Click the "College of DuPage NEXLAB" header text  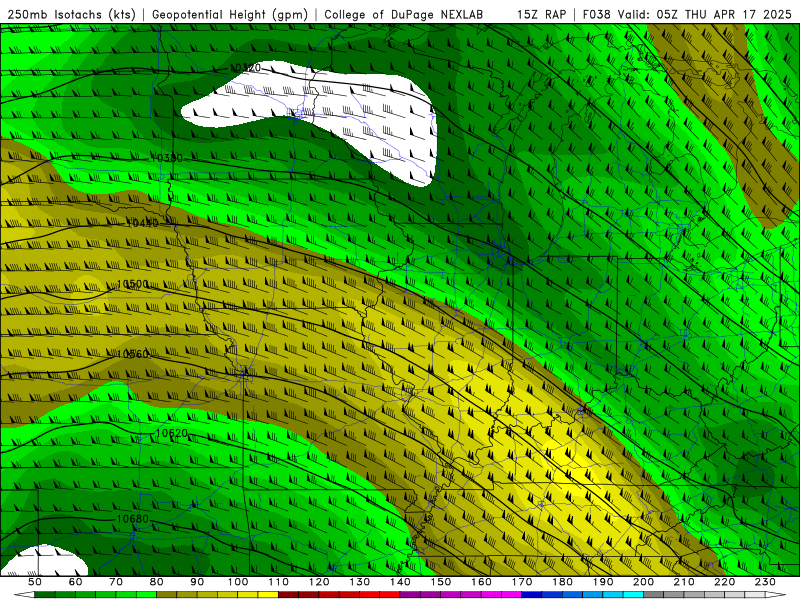(403, 14)
